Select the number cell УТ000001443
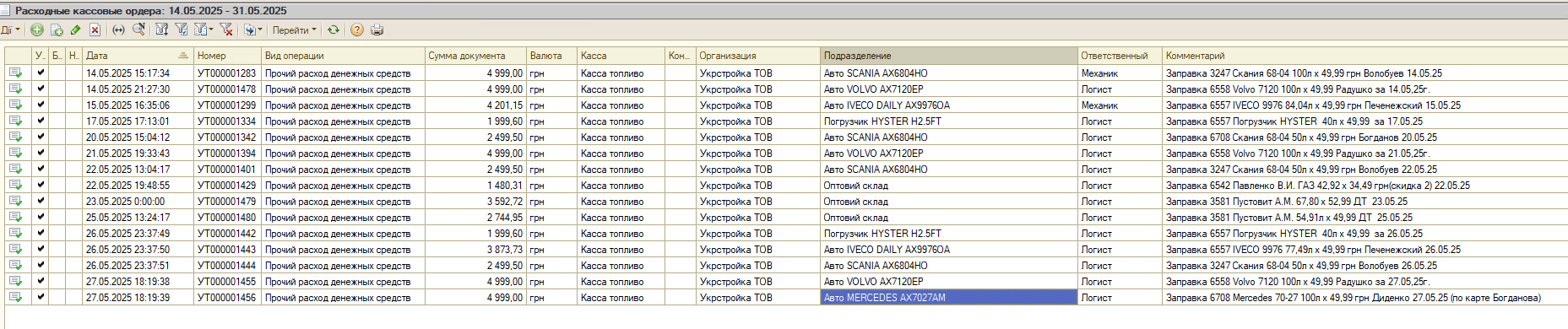The height and width of the screenshot is (329, 1568). (x=227, y=249)
